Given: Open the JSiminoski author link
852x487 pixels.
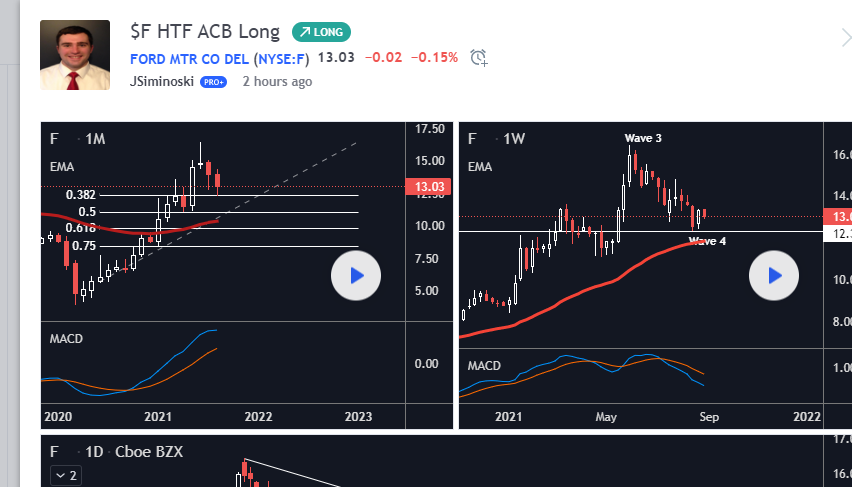Looking at the screenshot, I should point(162,82).
